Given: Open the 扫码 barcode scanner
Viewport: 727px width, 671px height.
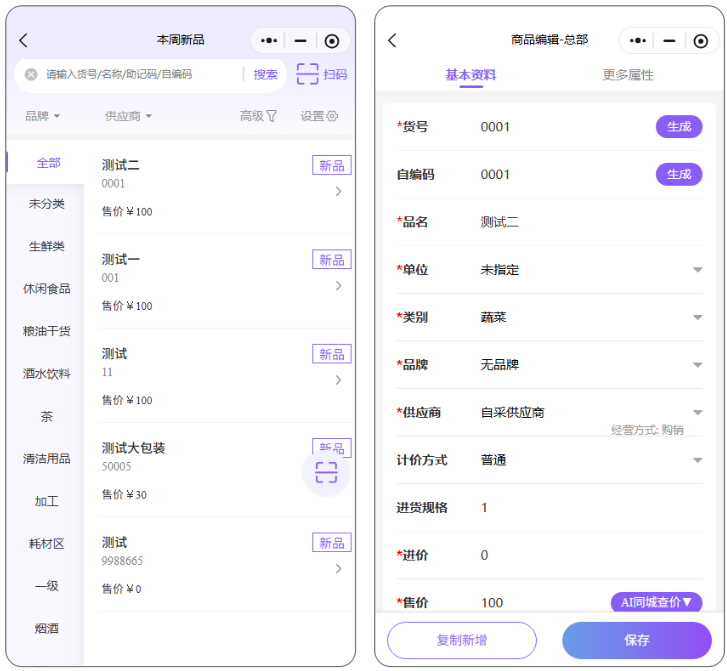Looking at the screenshot, I should pyautogui.click(x=321, y=74).
